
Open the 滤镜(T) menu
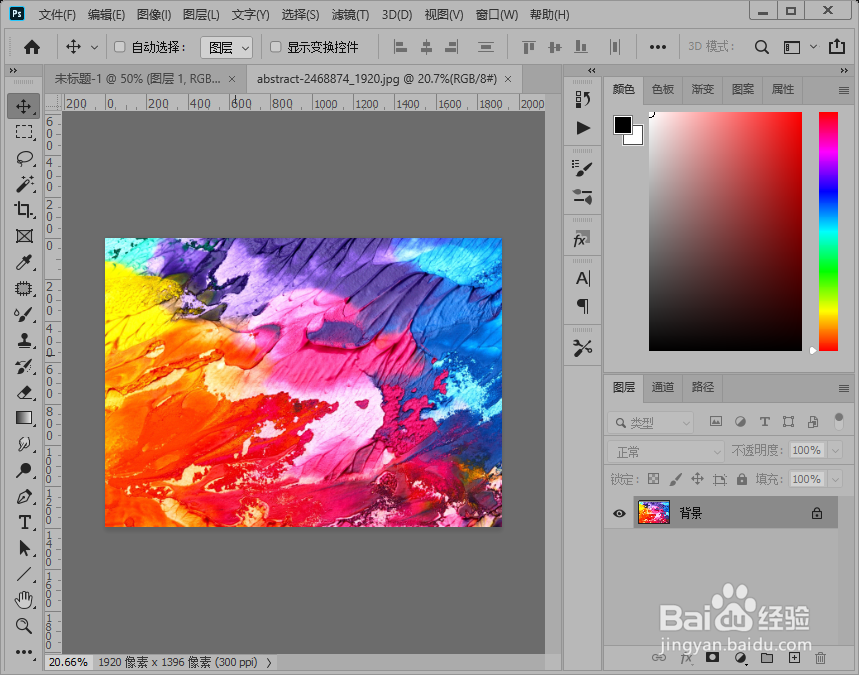(350, 15)
